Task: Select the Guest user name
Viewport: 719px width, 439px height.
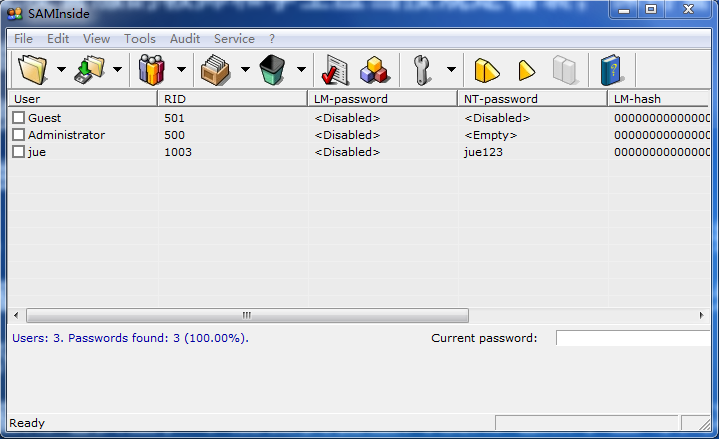Action: (44, 118)
